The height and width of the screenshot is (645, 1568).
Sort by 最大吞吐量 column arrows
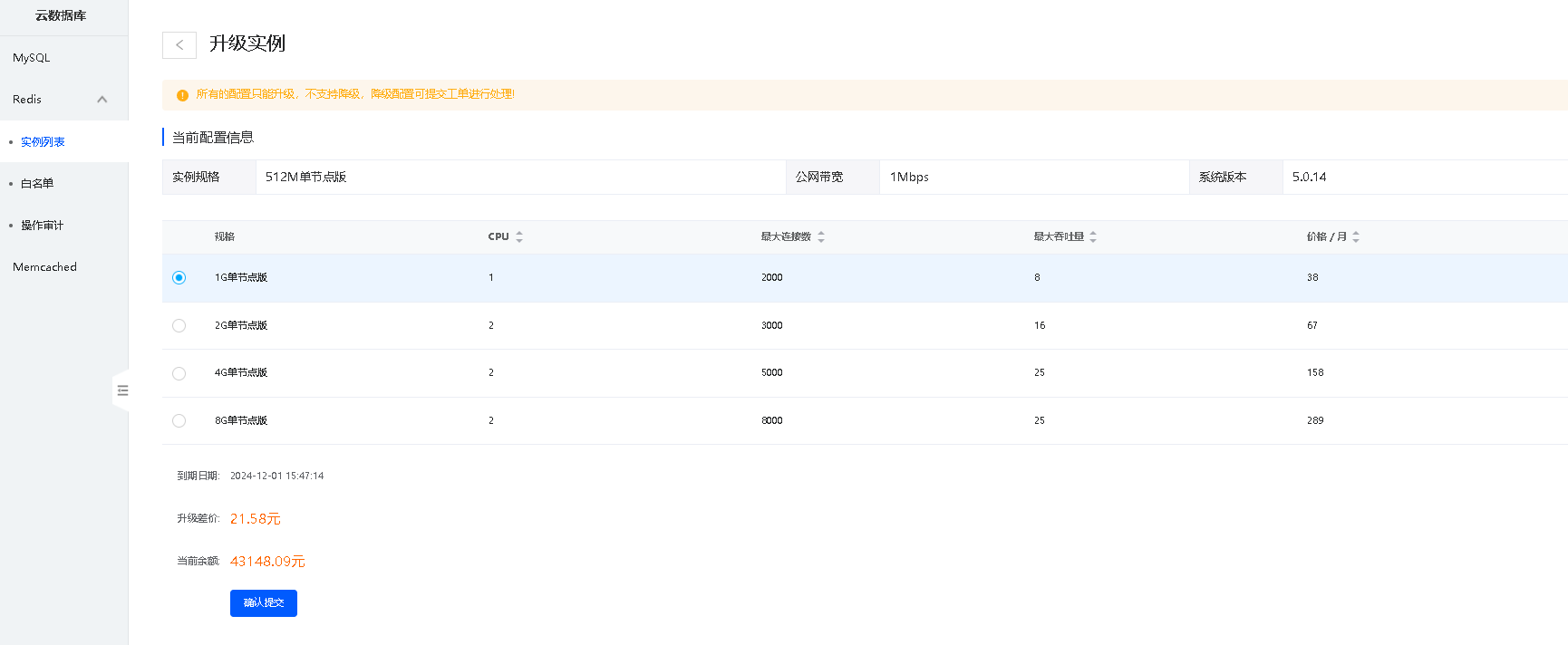(x=1093, y=236)
